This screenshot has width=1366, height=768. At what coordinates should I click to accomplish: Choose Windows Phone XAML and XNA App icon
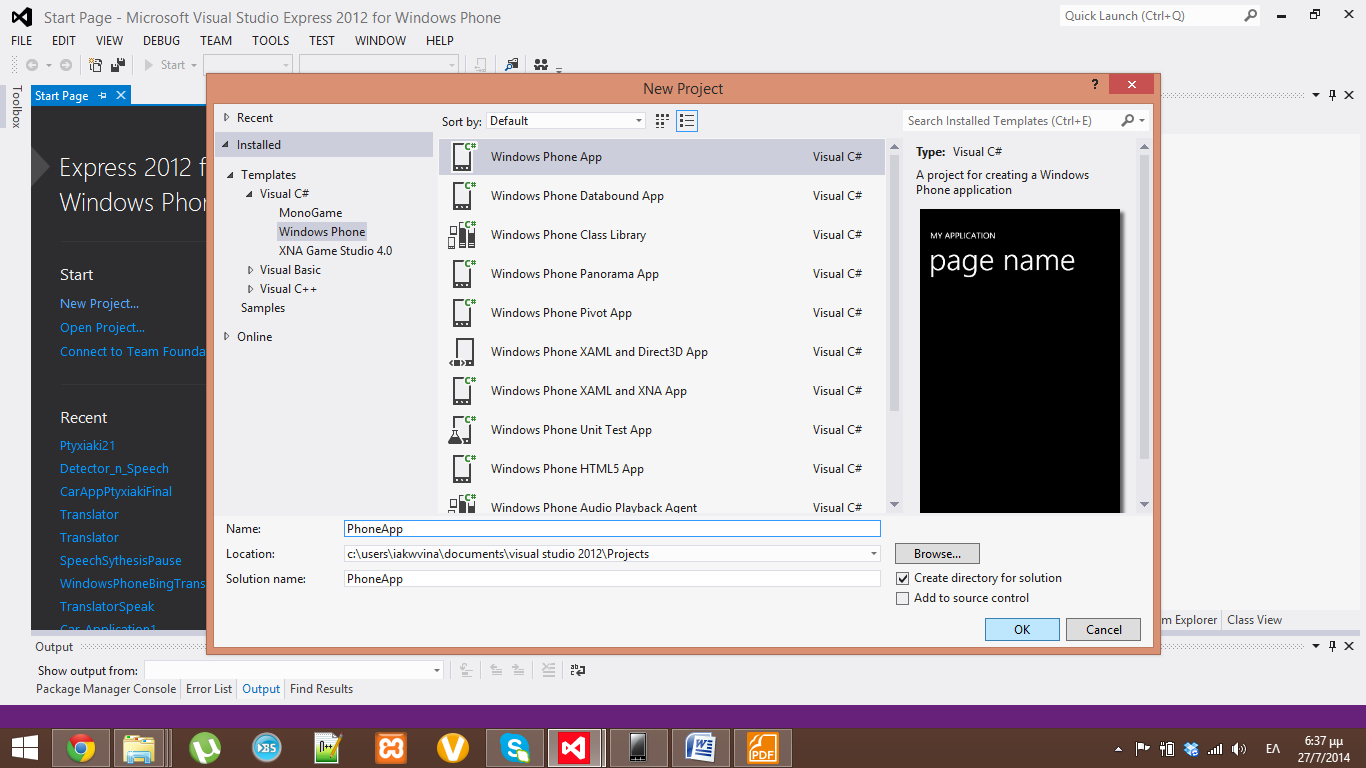tap(463, 391)
